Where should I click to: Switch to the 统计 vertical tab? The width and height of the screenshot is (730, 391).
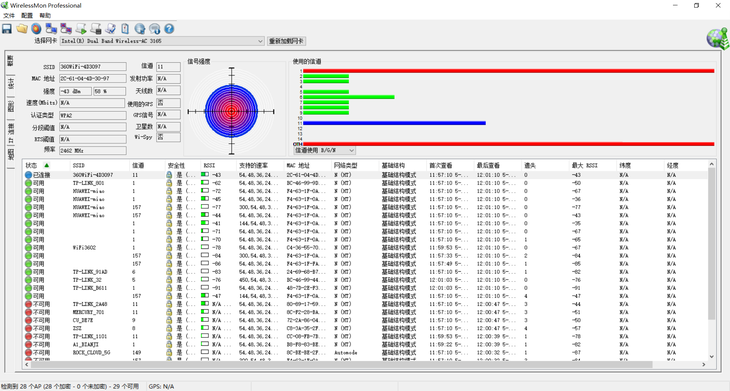pyautogui.click(x=10, y=83)
